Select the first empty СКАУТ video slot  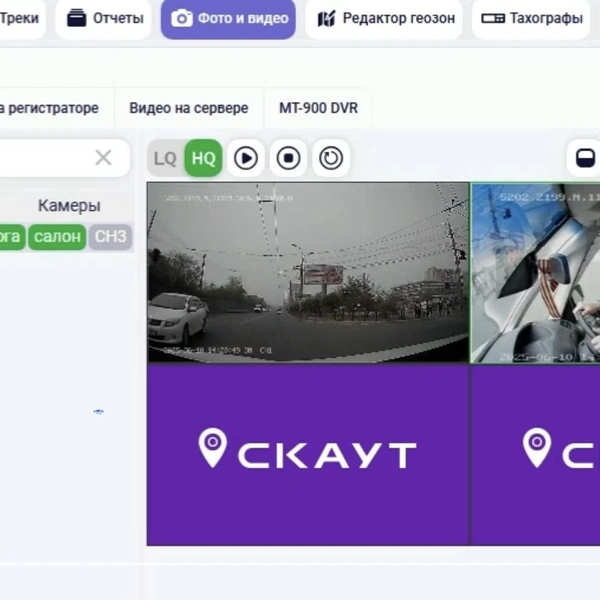[308, 455]
